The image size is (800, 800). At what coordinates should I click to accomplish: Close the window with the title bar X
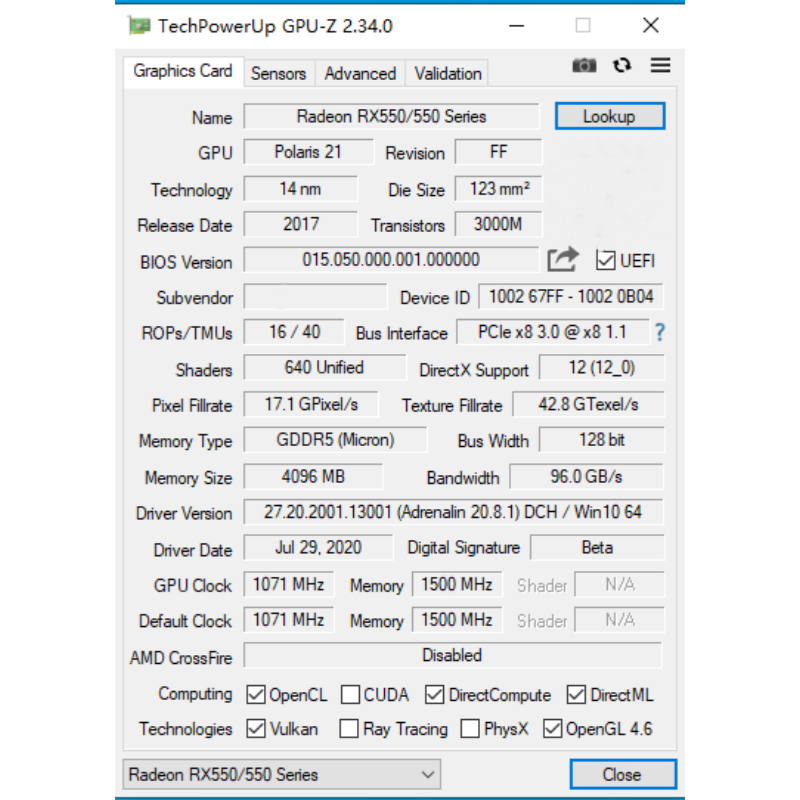[651, 26]
